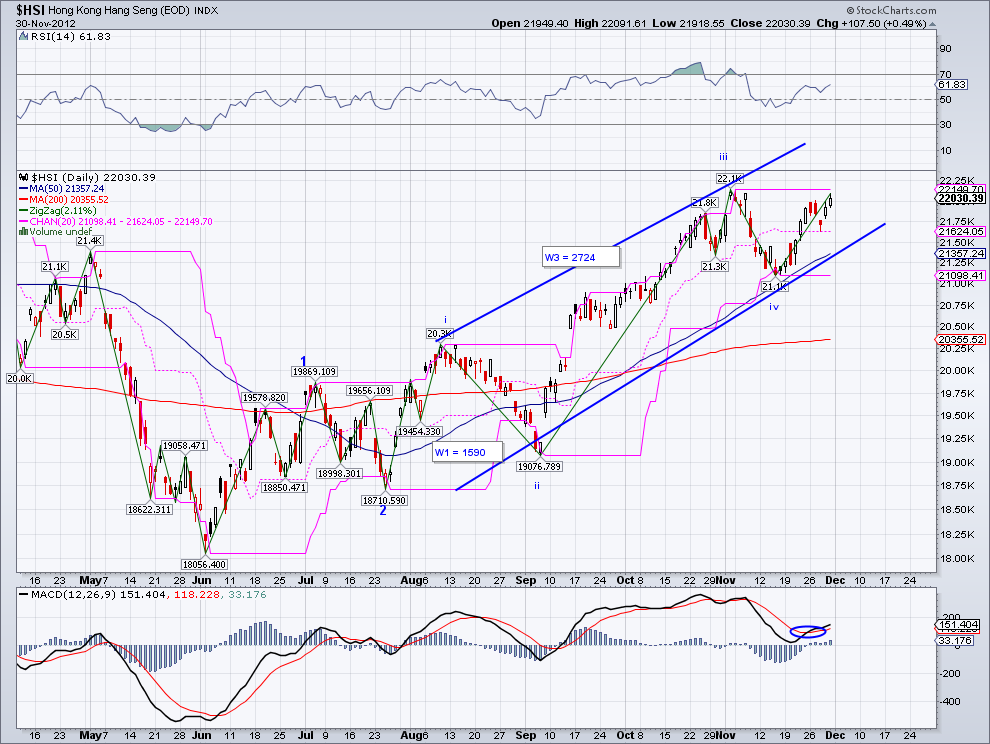Click the upper channel tag 22149.70
Screen dimensions: 990x744
[961, 189]
